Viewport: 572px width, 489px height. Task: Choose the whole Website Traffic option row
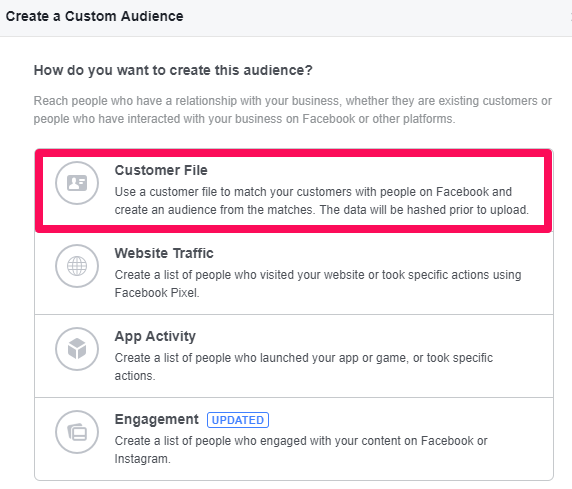294,273
